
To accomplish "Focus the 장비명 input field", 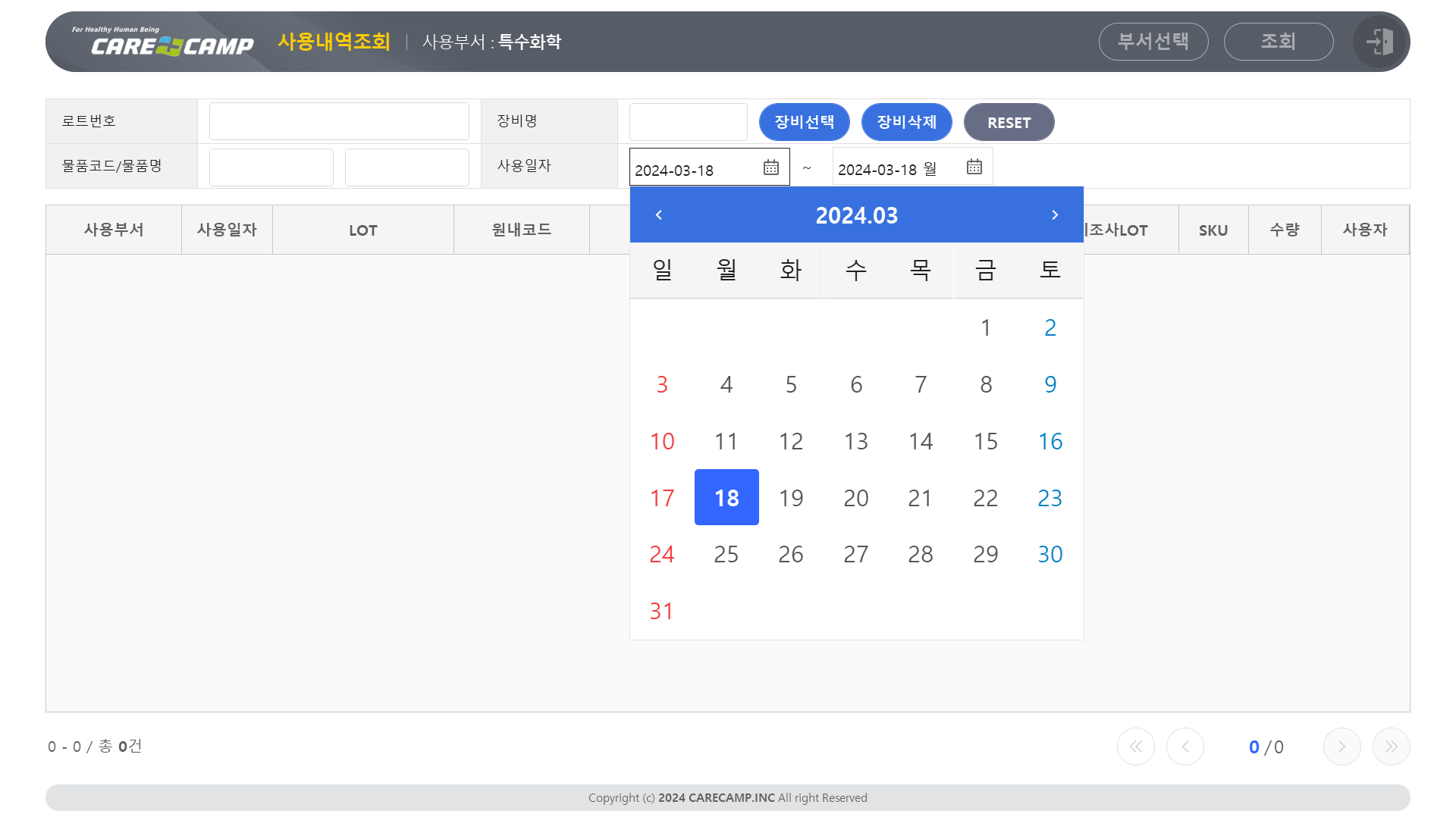I will tap(689, 122).
